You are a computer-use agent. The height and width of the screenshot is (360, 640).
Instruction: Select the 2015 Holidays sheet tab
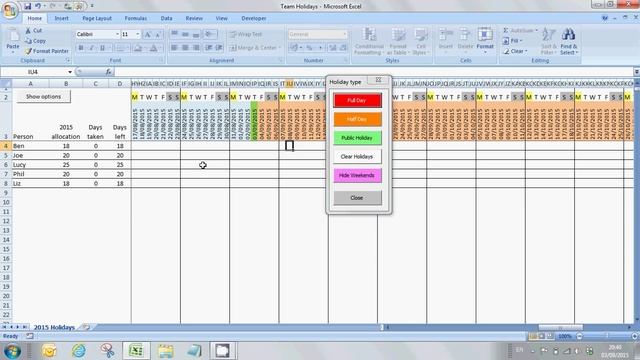[x=54, y=327]
